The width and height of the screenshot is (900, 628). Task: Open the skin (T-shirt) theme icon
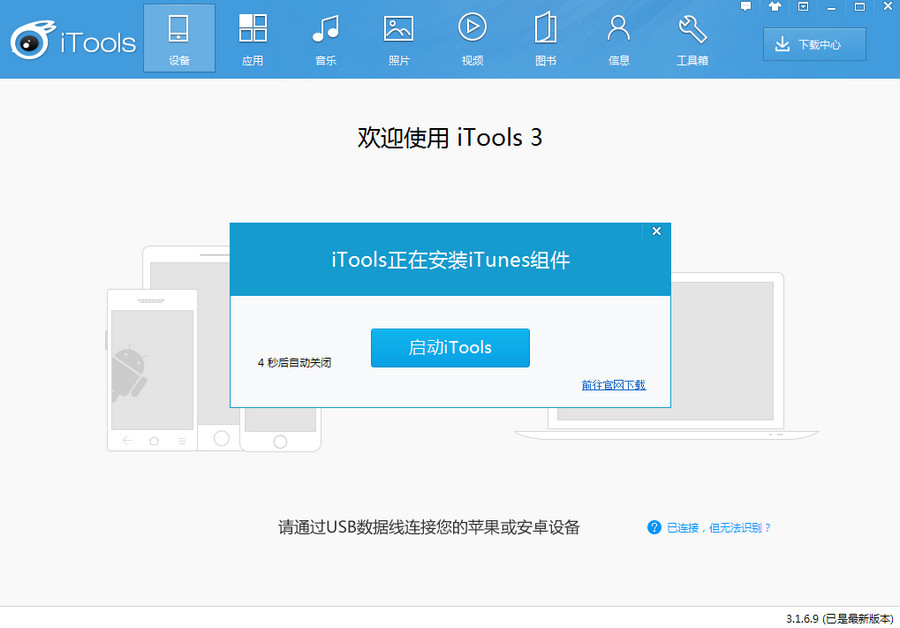[775, 7]
